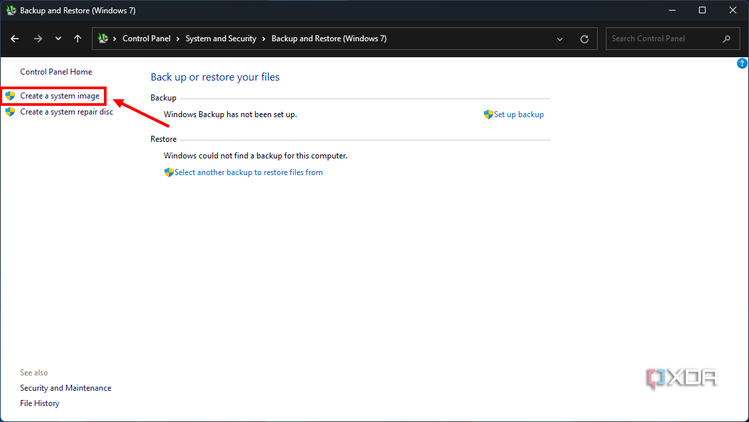
Task: Click the Backup and Restore address bar icon
Action: (x=103, y=38)
